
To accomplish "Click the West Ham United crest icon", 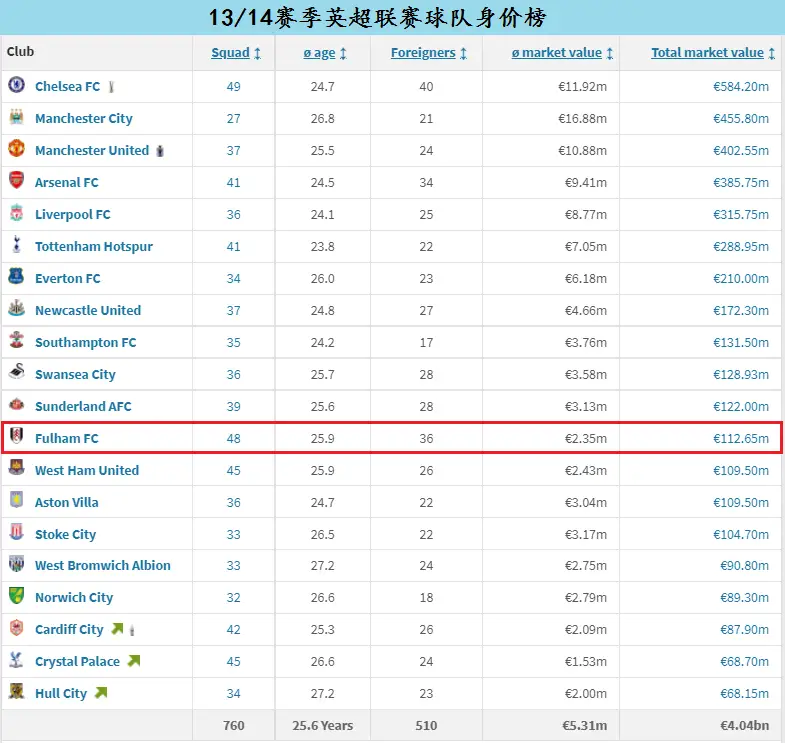I will pyautogui.click(x=17, y=468).
